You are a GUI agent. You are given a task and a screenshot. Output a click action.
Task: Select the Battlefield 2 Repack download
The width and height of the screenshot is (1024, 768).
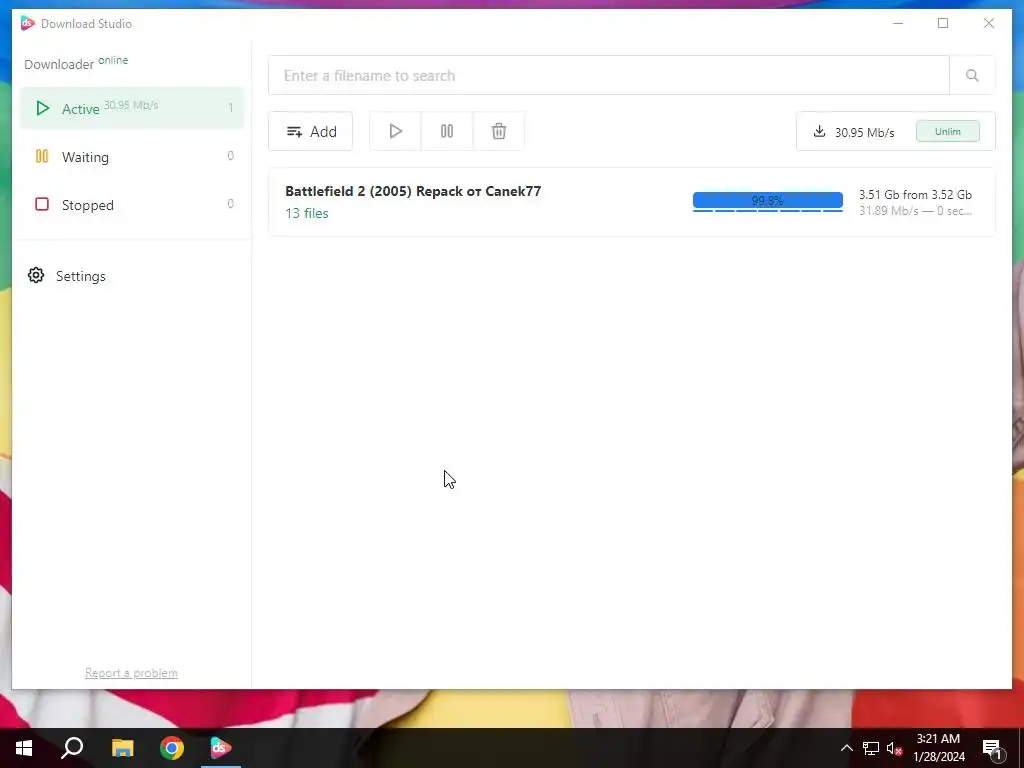pos(632,202)
